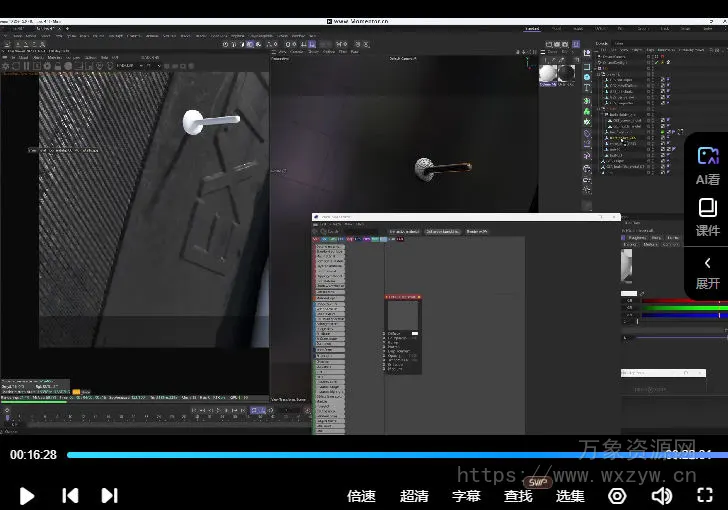This screenshot has width=728, height=510.
Task: Select the white material thumbnail in material manager
Action: coord(549,73)
